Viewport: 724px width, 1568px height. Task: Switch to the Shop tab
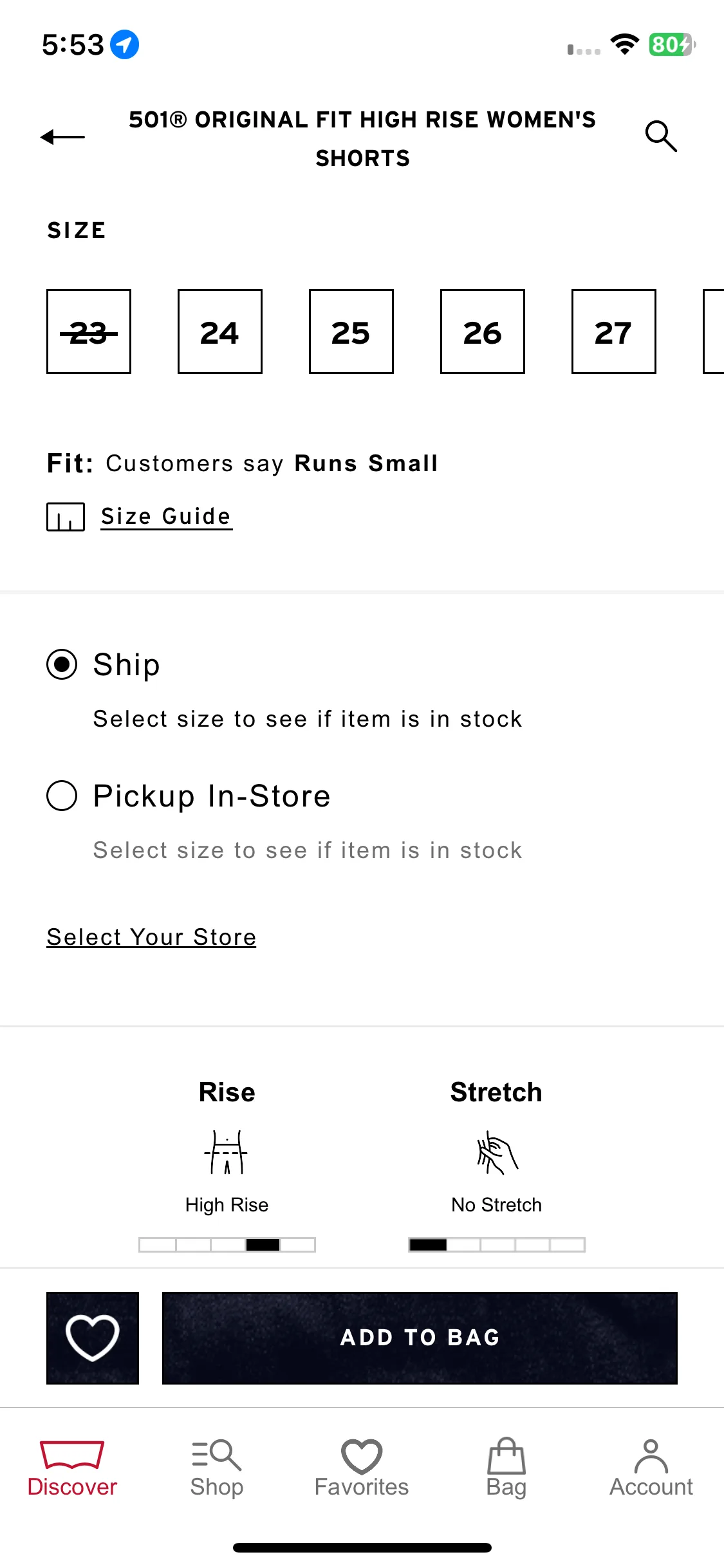217,1468
